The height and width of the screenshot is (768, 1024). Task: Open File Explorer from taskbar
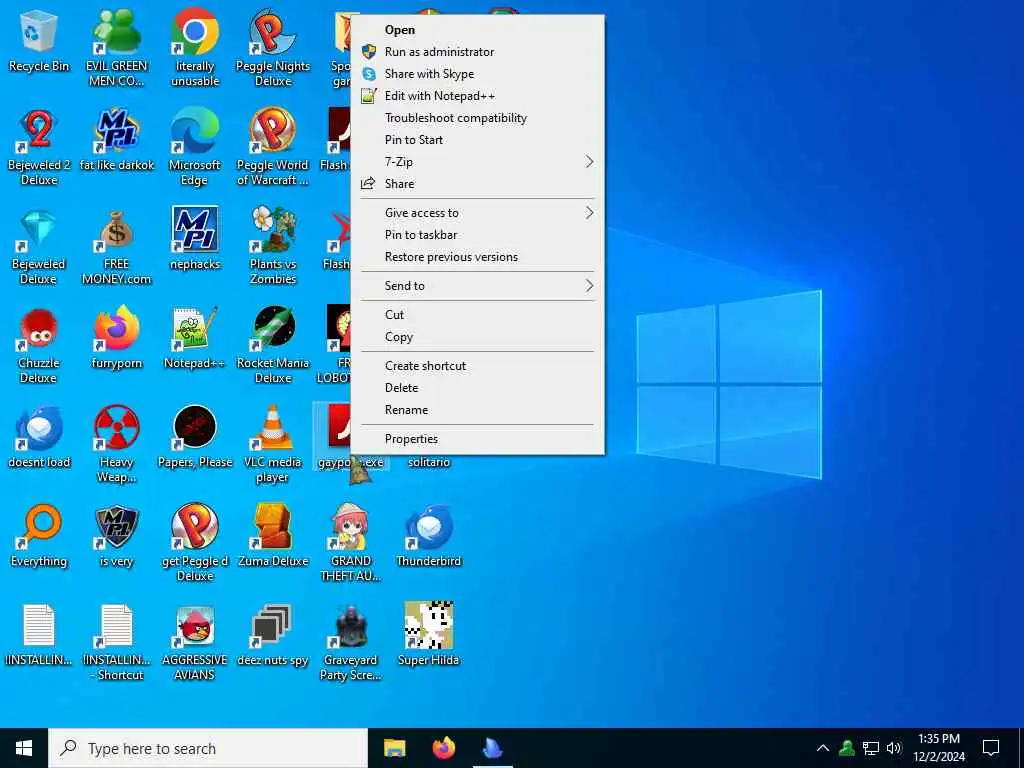click(394, 748)
